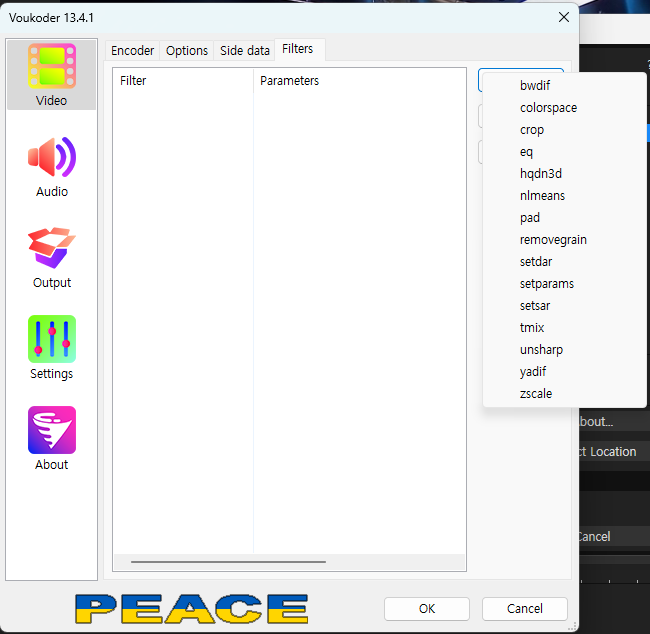Click the Parameters column header

click(x=359, y=80)
